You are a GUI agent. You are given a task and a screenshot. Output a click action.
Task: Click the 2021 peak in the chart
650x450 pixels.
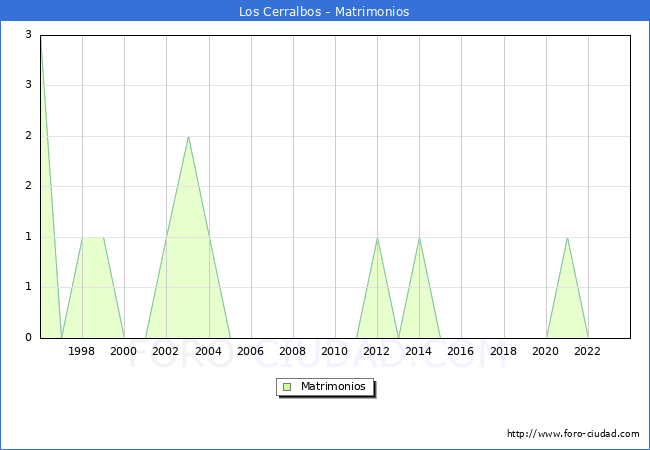(567, 238)
